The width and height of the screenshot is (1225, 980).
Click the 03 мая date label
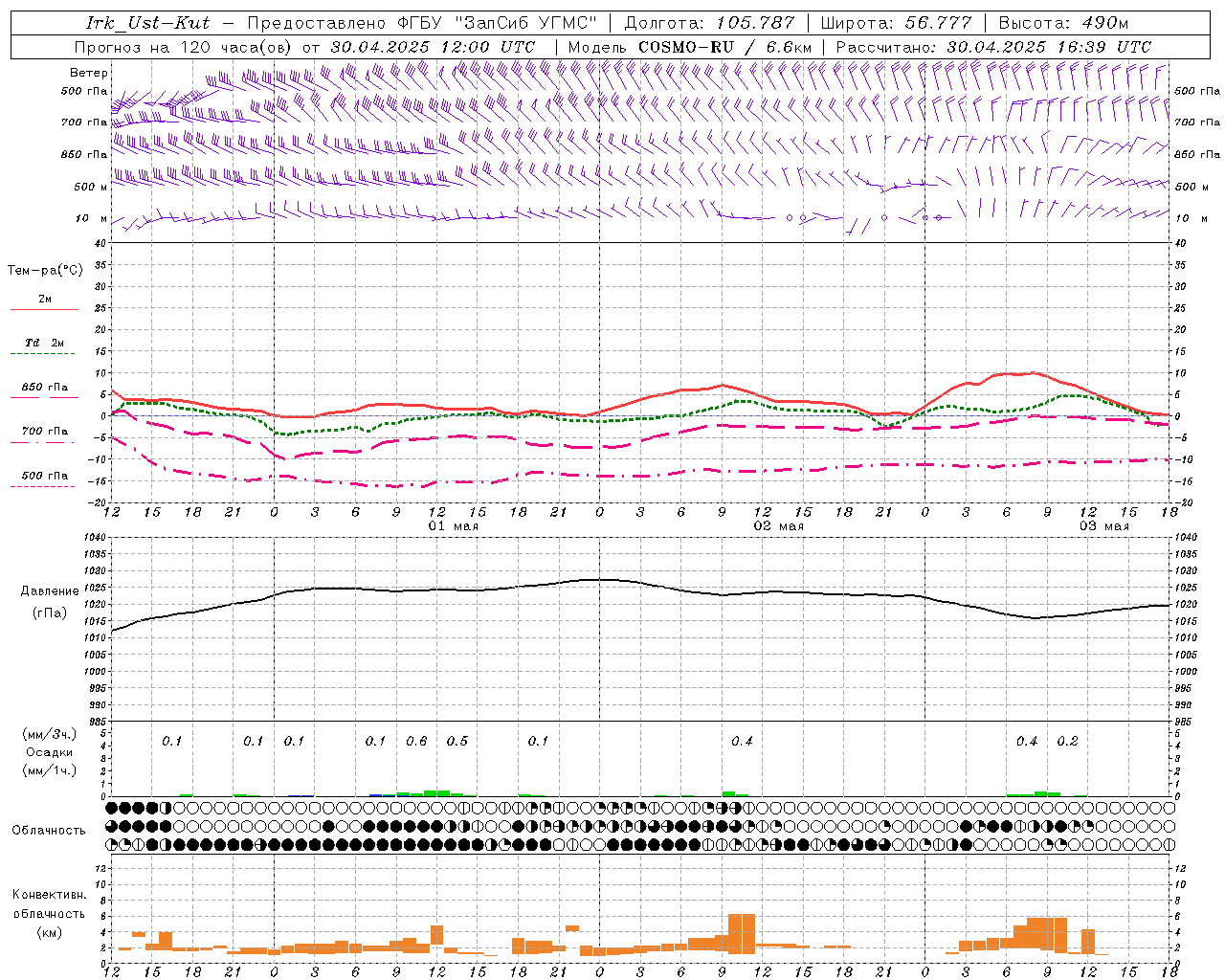coord(1104,526)
